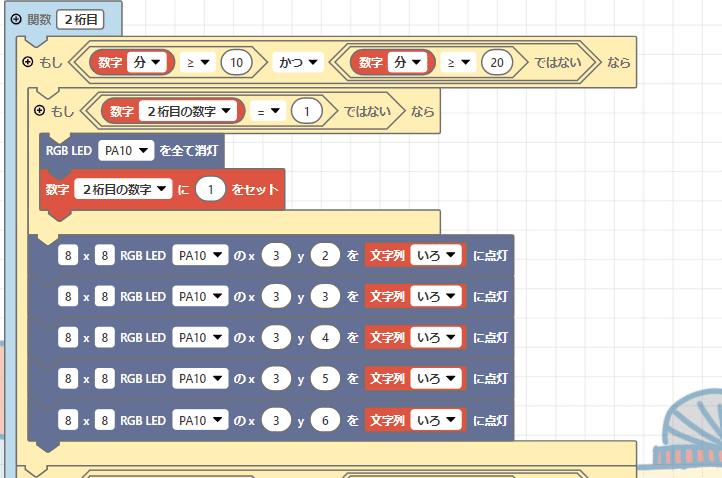The width and height of the screenshot is (722, 478).
Task: Open the 2桁目の数字 dropdown in the condition block
Action: 188,111
